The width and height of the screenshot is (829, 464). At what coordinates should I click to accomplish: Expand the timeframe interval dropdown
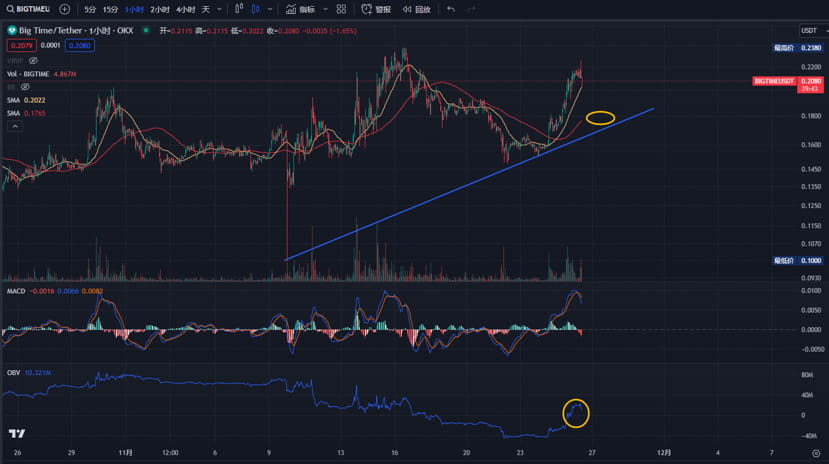[x=219, y=9]
